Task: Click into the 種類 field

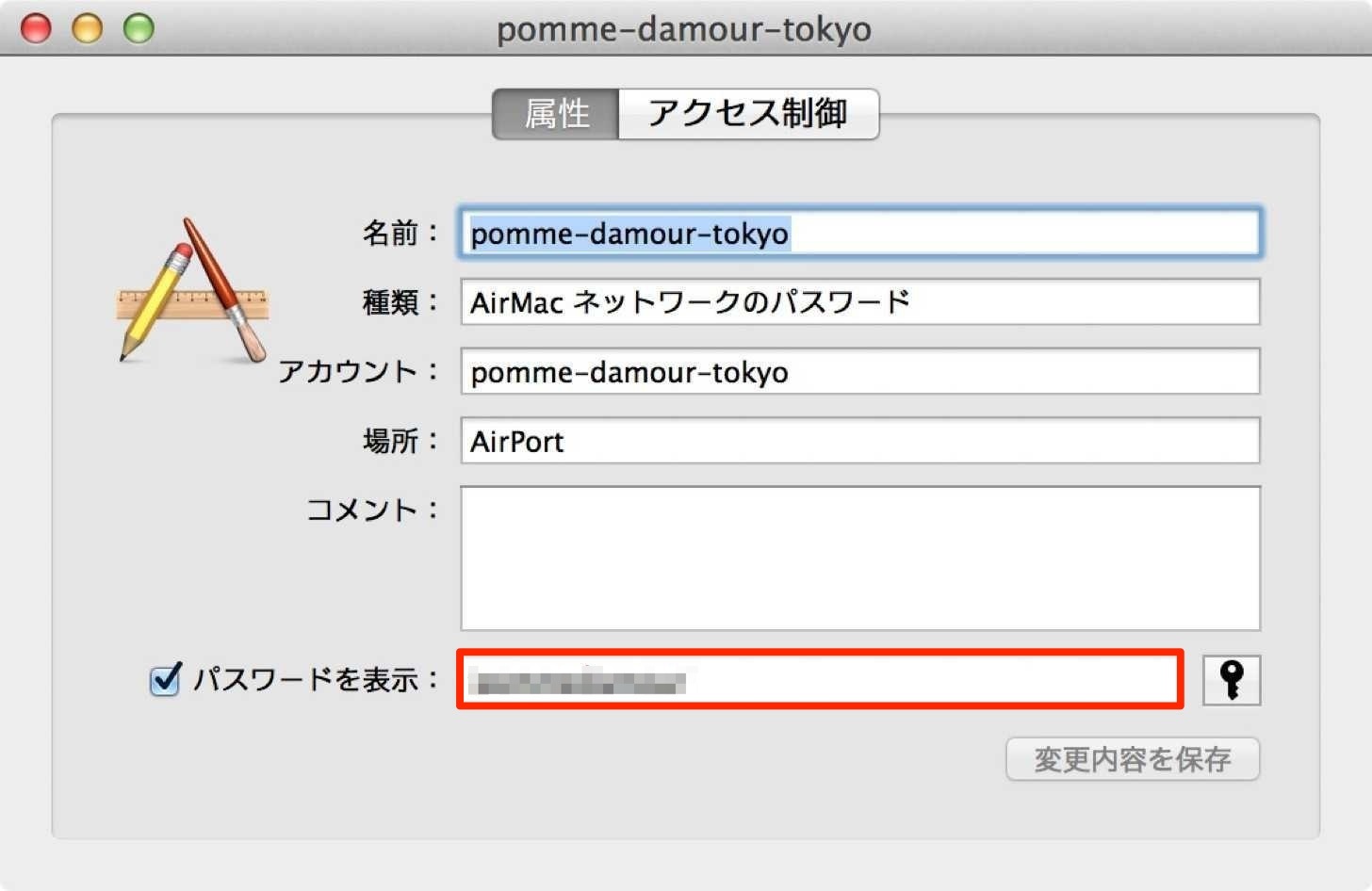Action: point(860,301)
